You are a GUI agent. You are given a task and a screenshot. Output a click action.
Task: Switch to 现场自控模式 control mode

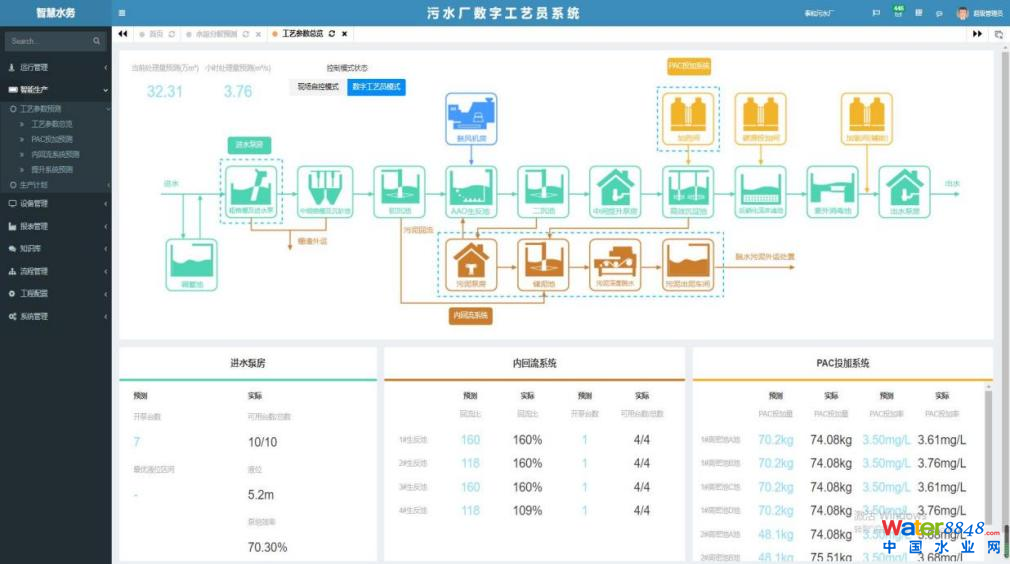(x=317, y=87)
